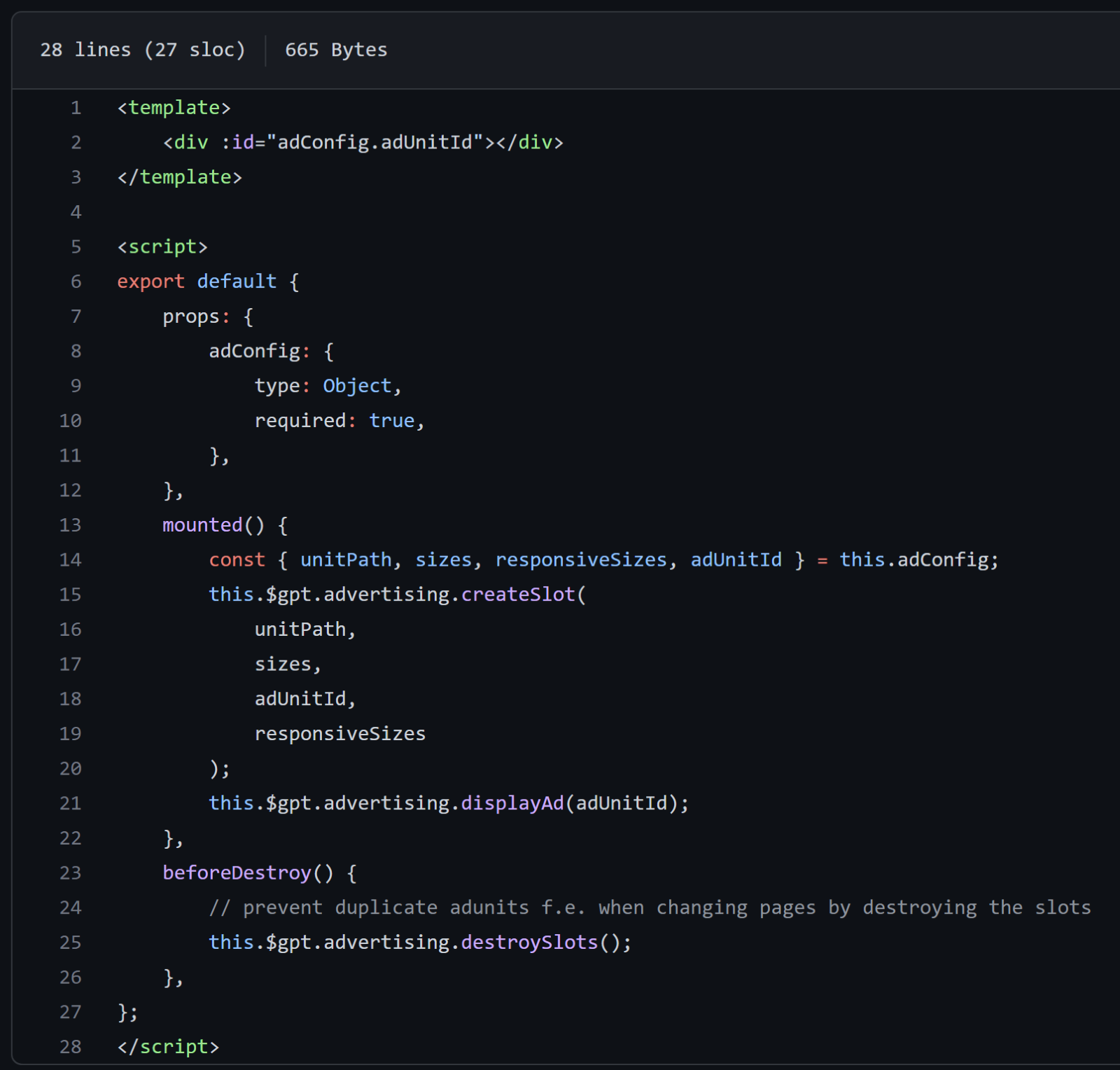Click the opening <template> tag
1120x1070 pixels.
174,108
